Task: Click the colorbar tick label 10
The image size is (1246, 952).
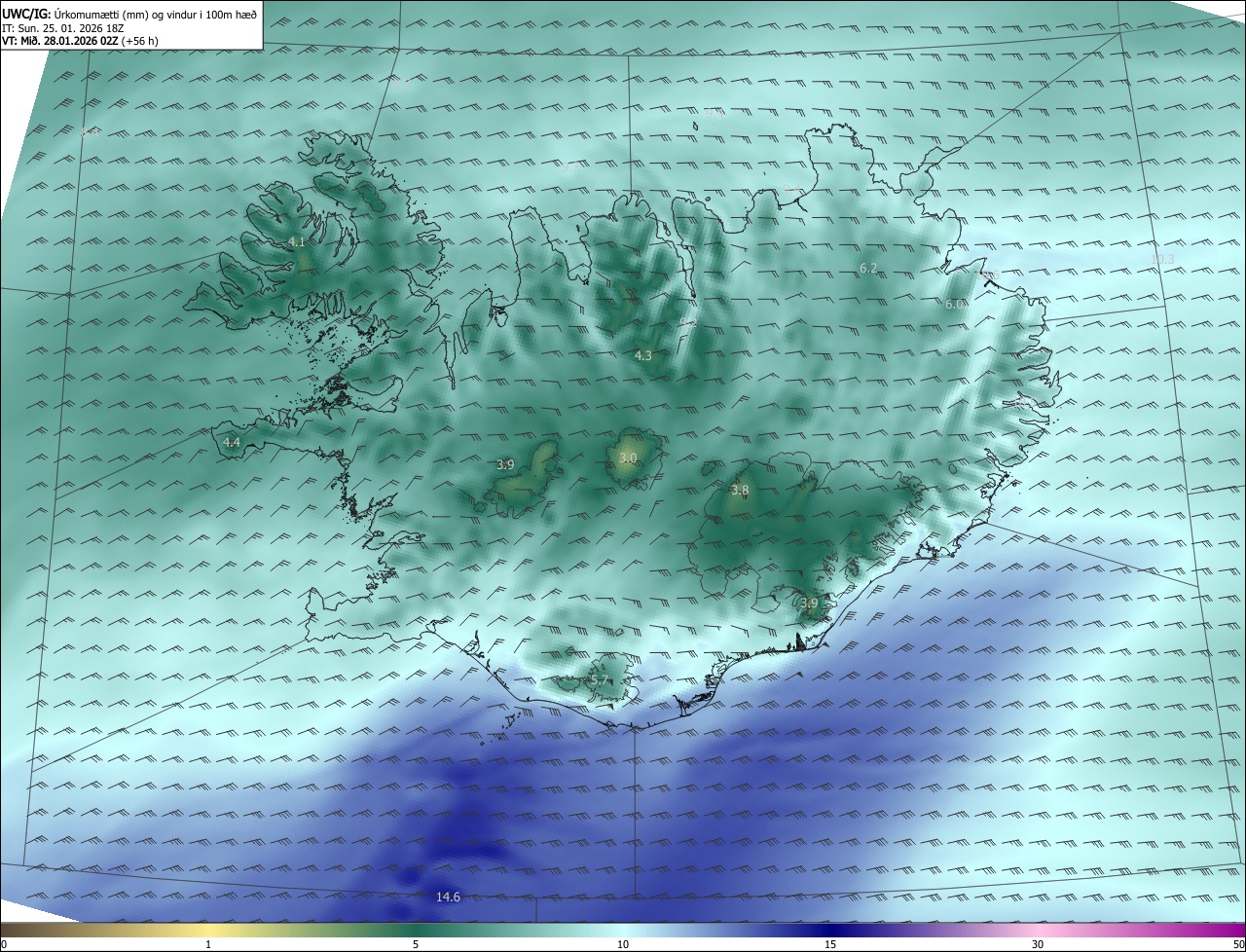Action: click(623, 944)
